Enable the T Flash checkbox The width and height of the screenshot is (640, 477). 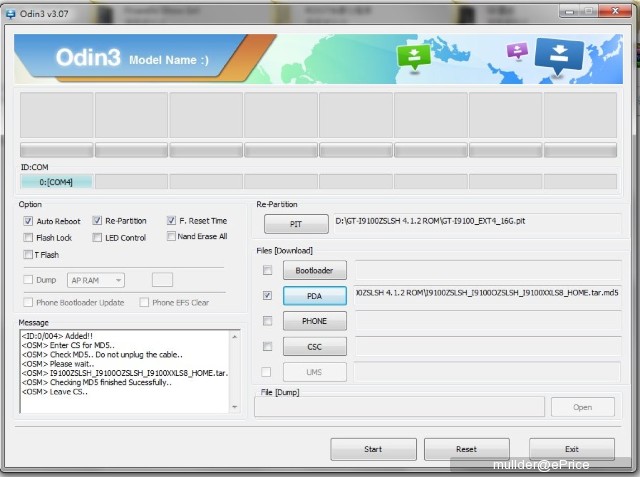pos(28,255)
